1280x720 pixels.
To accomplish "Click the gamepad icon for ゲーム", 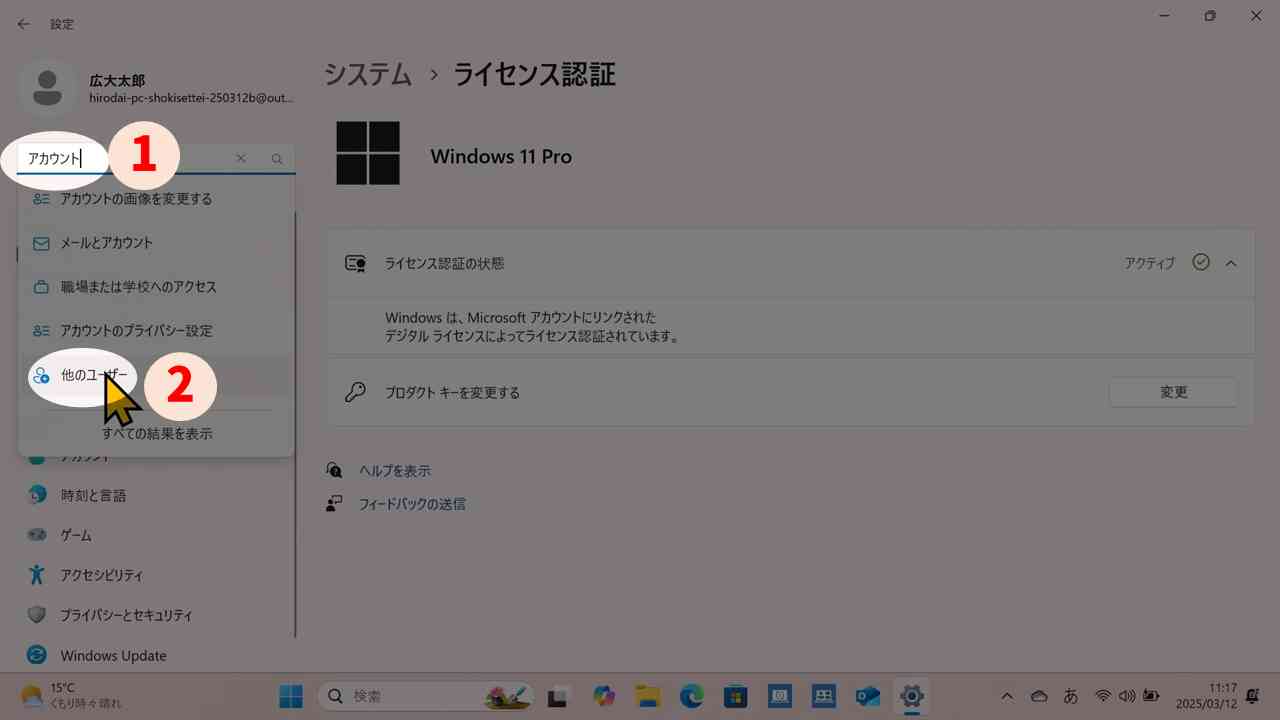I will tap(37, 535).
